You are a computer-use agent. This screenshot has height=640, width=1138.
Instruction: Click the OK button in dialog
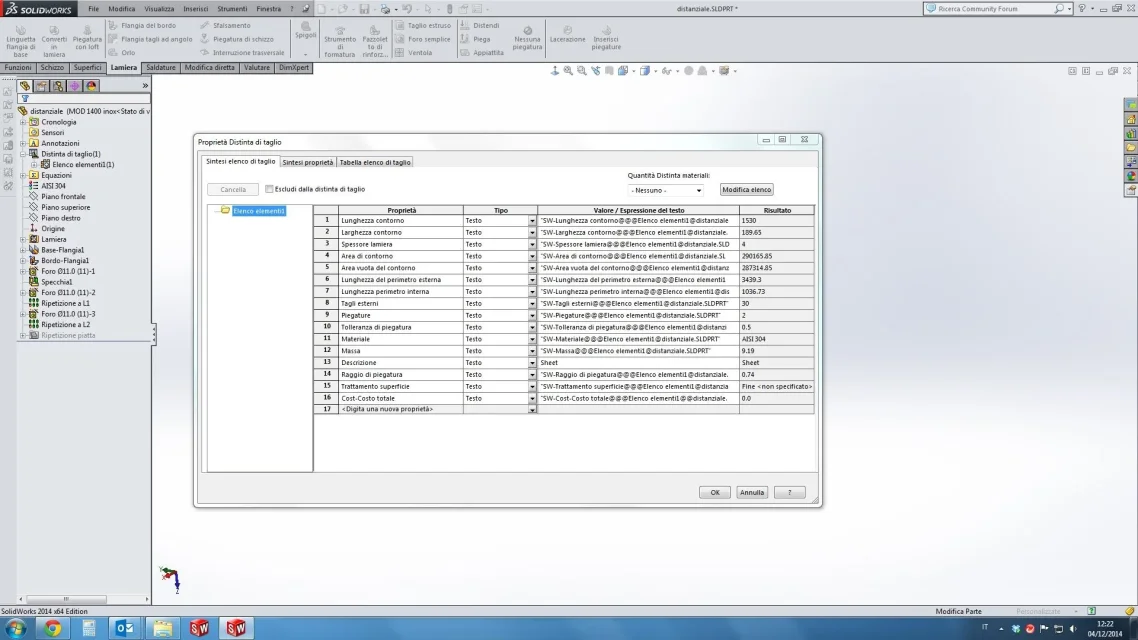(x=715, y=492)
